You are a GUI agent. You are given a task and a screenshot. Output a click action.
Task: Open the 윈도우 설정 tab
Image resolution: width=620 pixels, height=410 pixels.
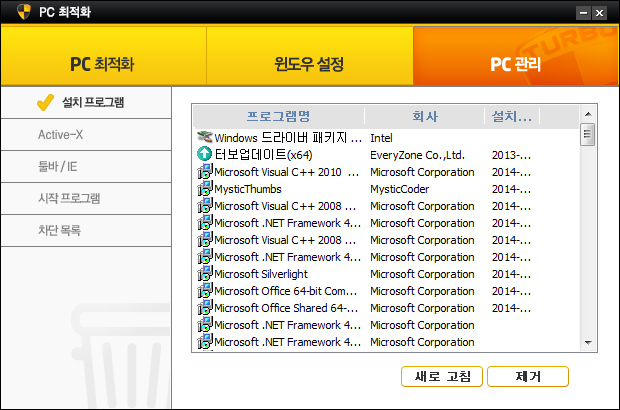310,56
